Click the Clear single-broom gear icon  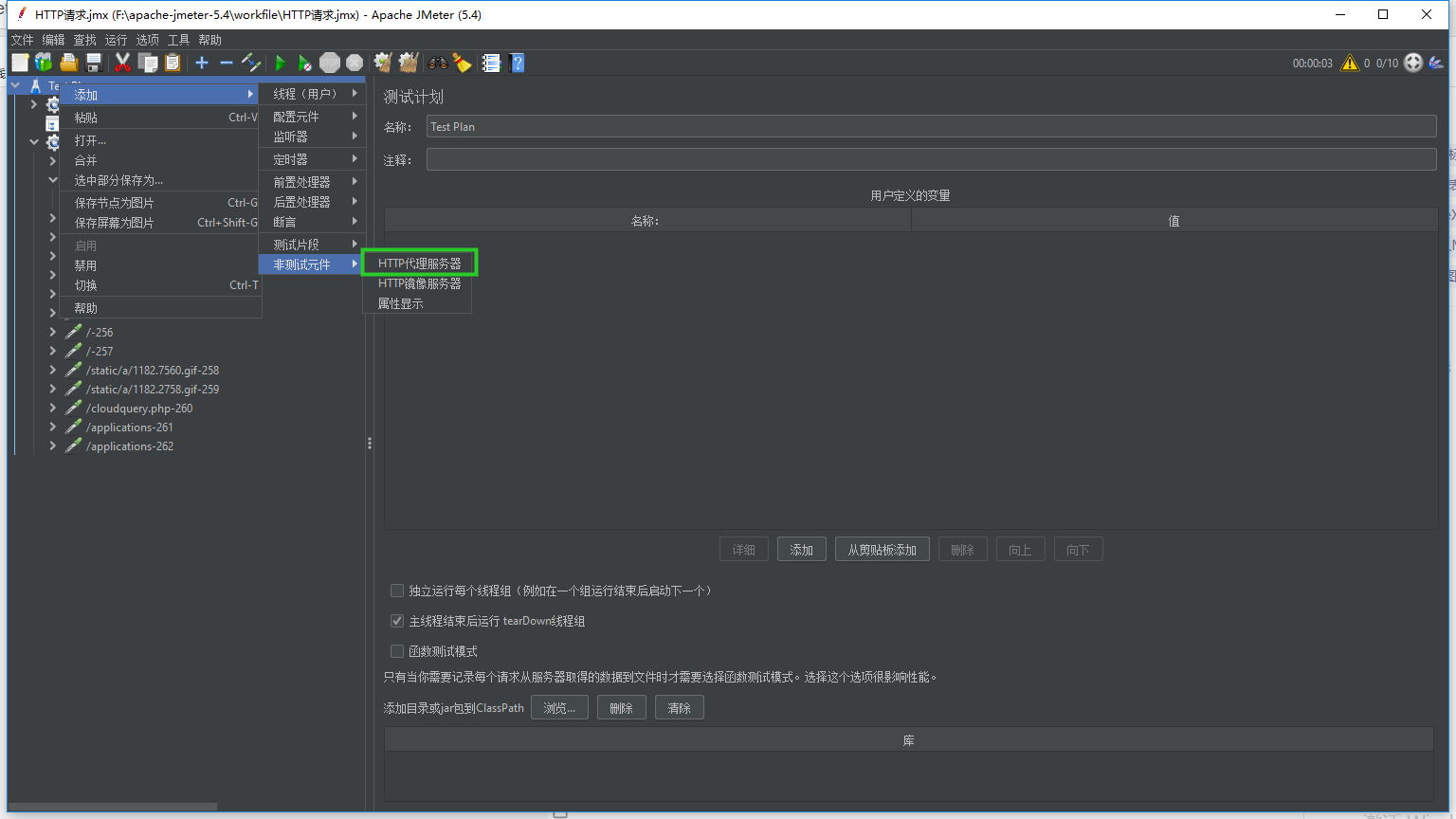(x=383, y=63)
